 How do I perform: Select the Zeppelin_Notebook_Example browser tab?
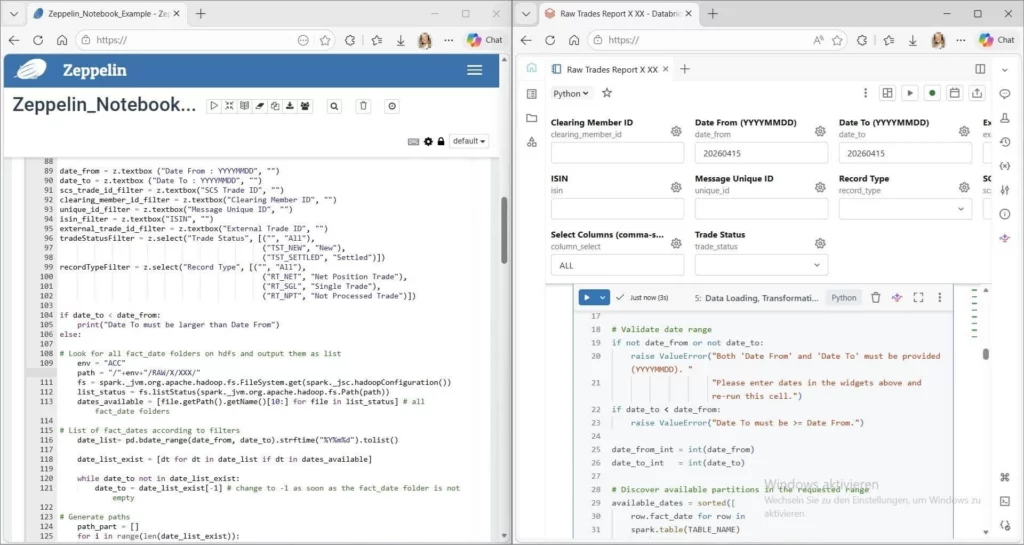106,13
